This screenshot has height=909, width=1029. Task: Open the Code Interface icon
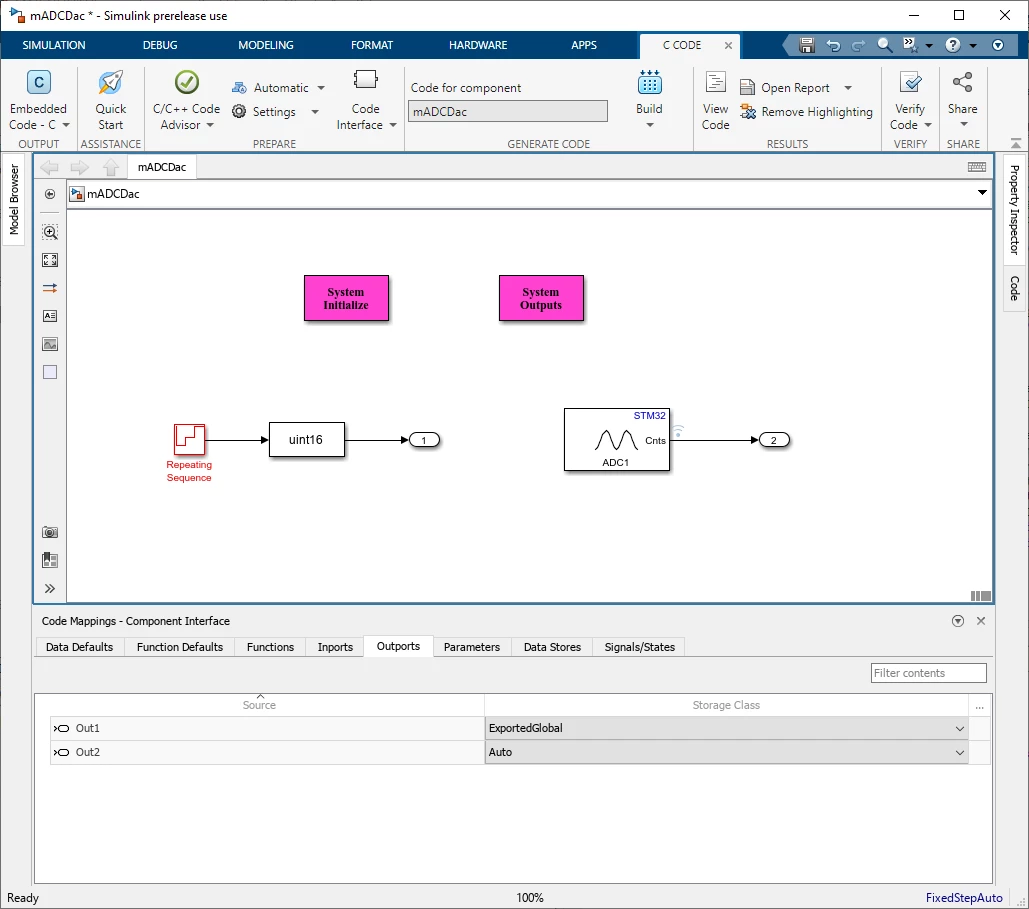(x=366, y=80)
